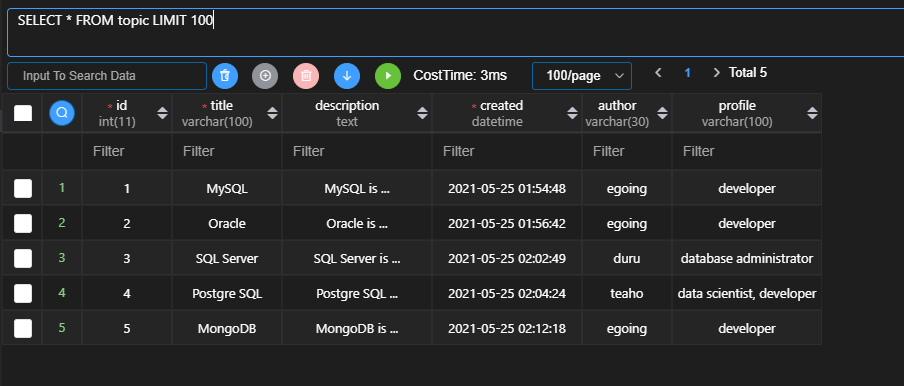Click the 'author' column header label
The width and height of the screenshot is (904, 386).
617,105
